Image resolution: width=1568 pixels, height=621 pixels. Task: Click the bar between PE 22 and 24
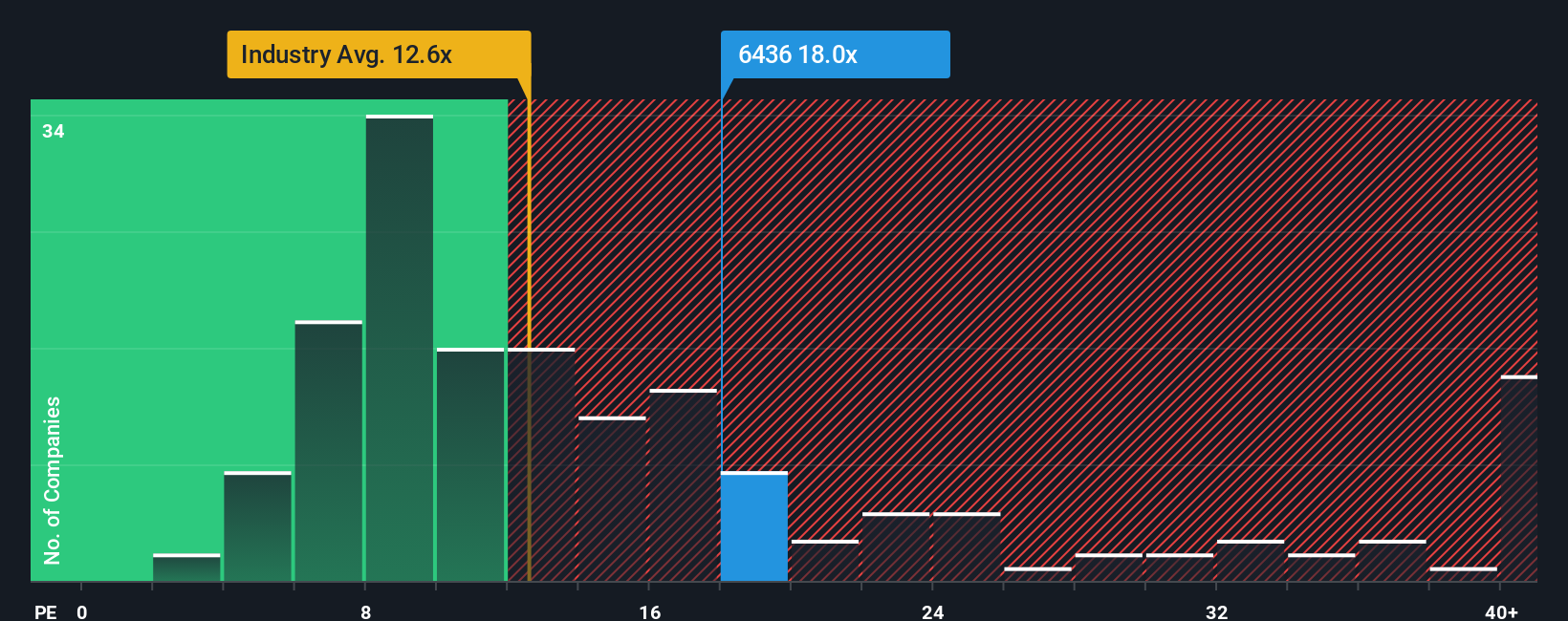coord(896,546)
